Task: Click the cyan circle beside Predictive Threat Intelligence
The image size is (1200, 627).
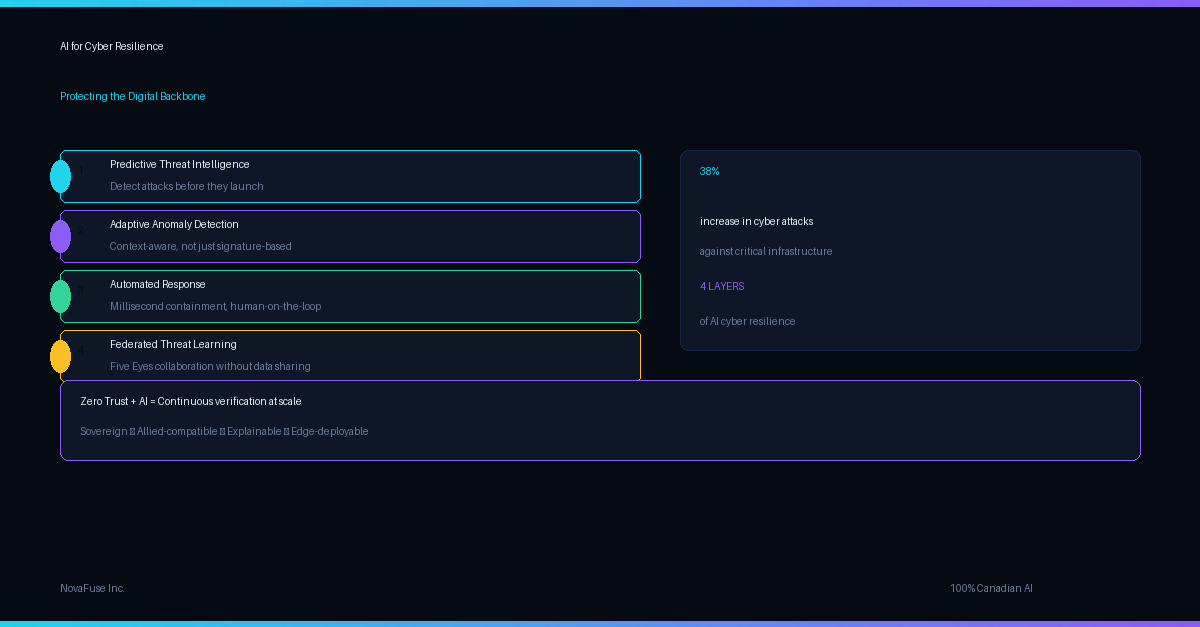Action: 61,176
